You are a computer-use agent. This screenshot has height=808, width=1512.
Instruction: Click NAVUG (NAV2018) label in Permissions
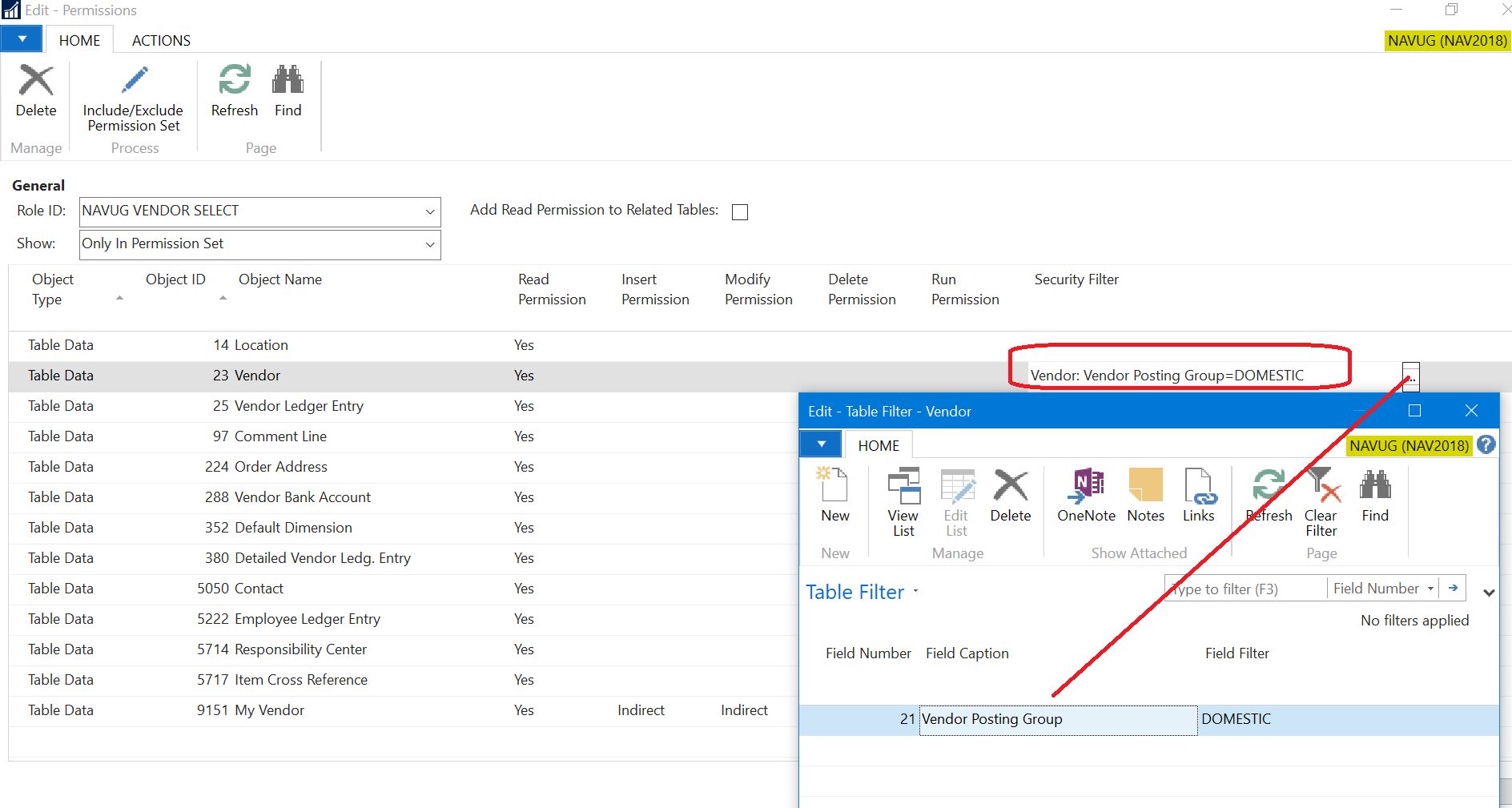pos(1447,41)
